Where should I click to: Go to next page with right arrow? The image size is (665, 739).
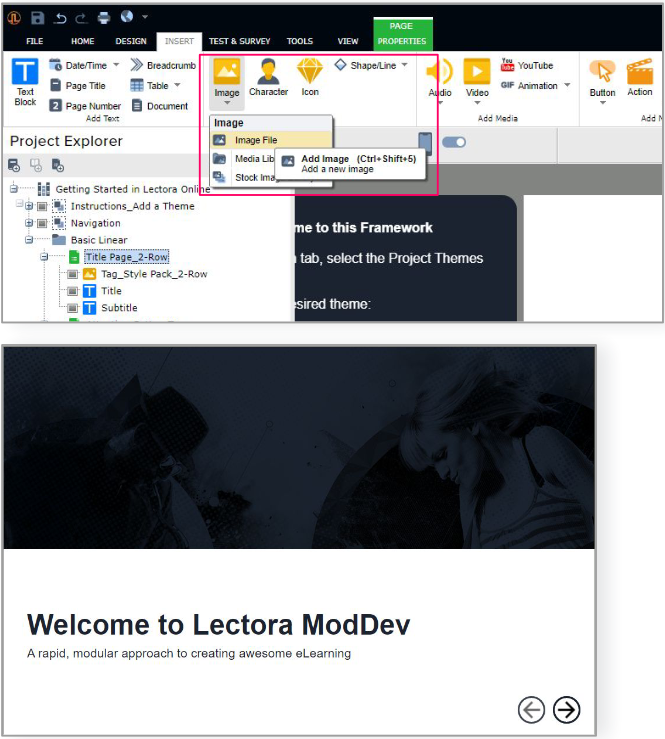pyautogui.click(x=566, y=710)
